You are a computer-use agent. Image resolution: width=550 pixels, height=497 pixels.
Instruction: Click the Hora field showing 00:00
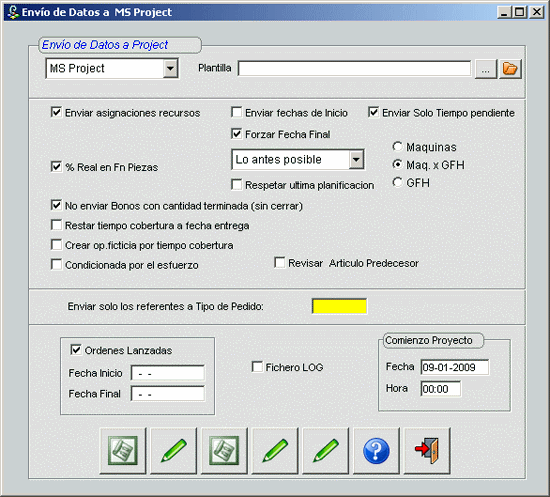[x=441, y=389]
